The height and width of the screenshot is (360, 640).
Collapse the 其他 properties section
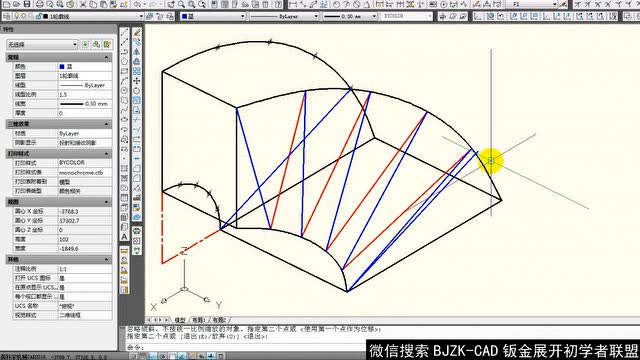(107, 259)
